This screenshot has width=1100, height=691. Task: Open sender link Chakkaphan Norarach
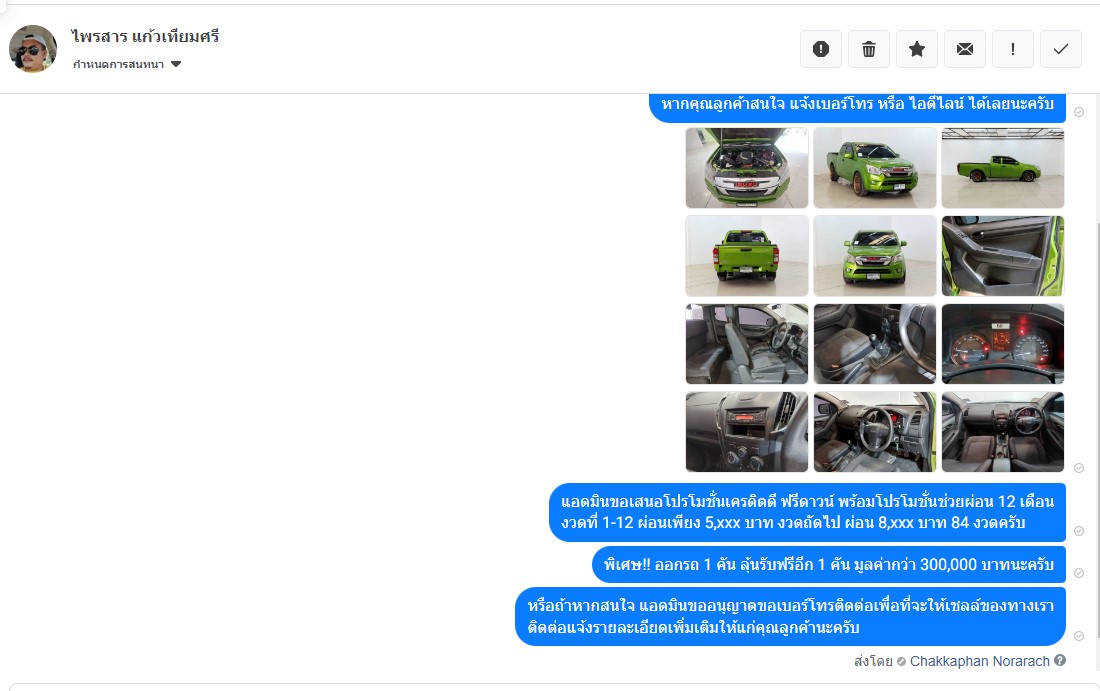point(979,661)
